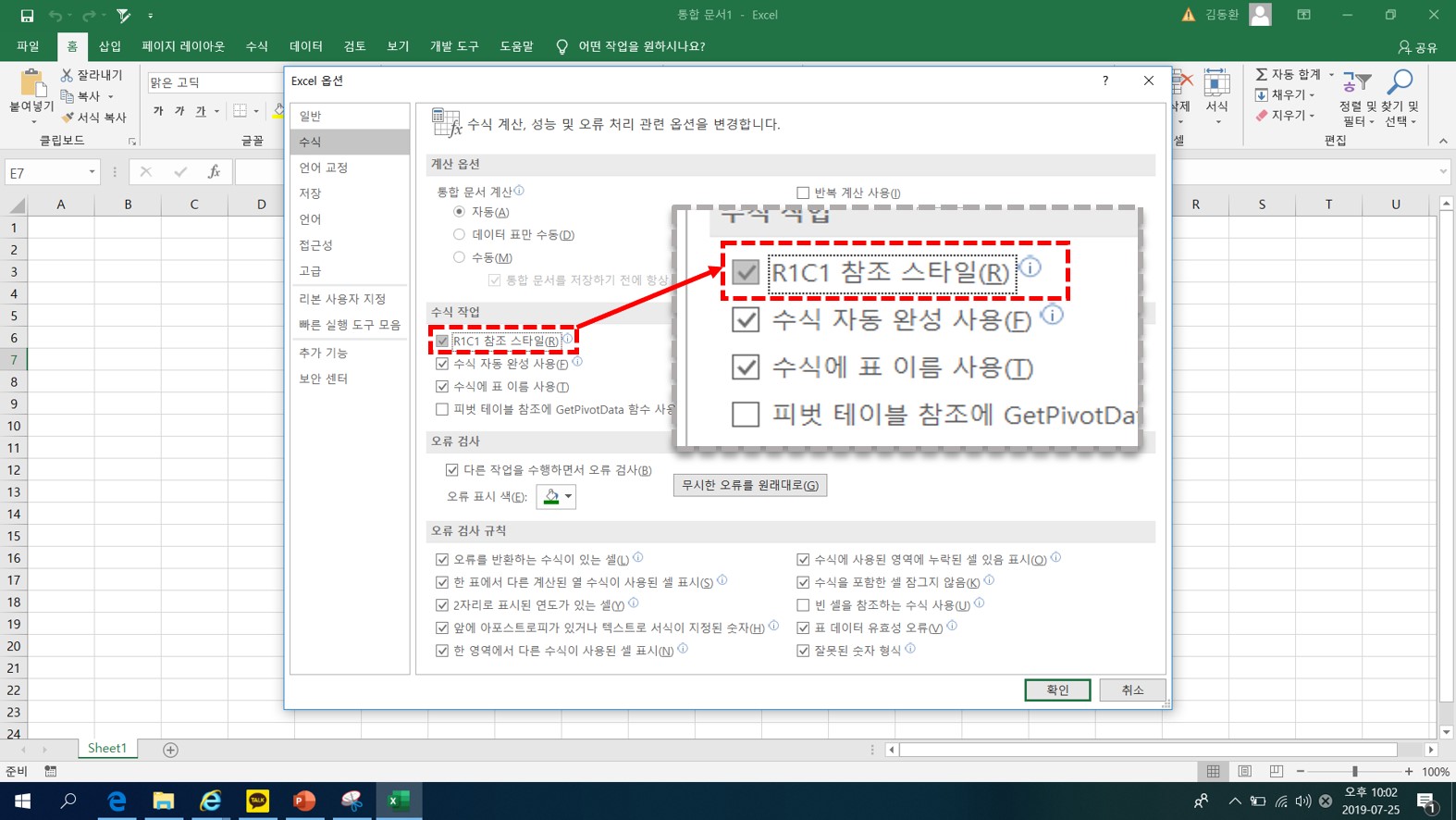Click the Page Break Preview icon
The width and height of the screenshot is (1456, 820).
coord(1277,772)
